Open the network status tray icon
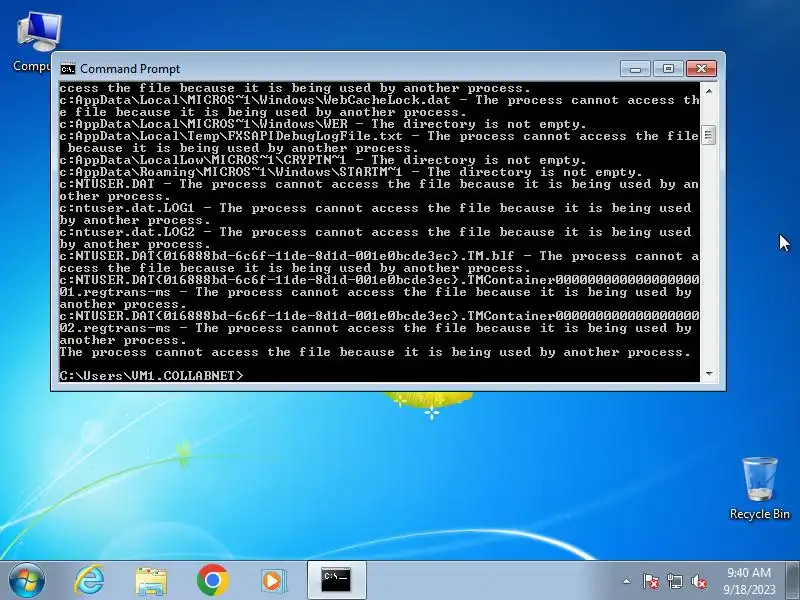This screenshot has width=800, height=600. 675,581
